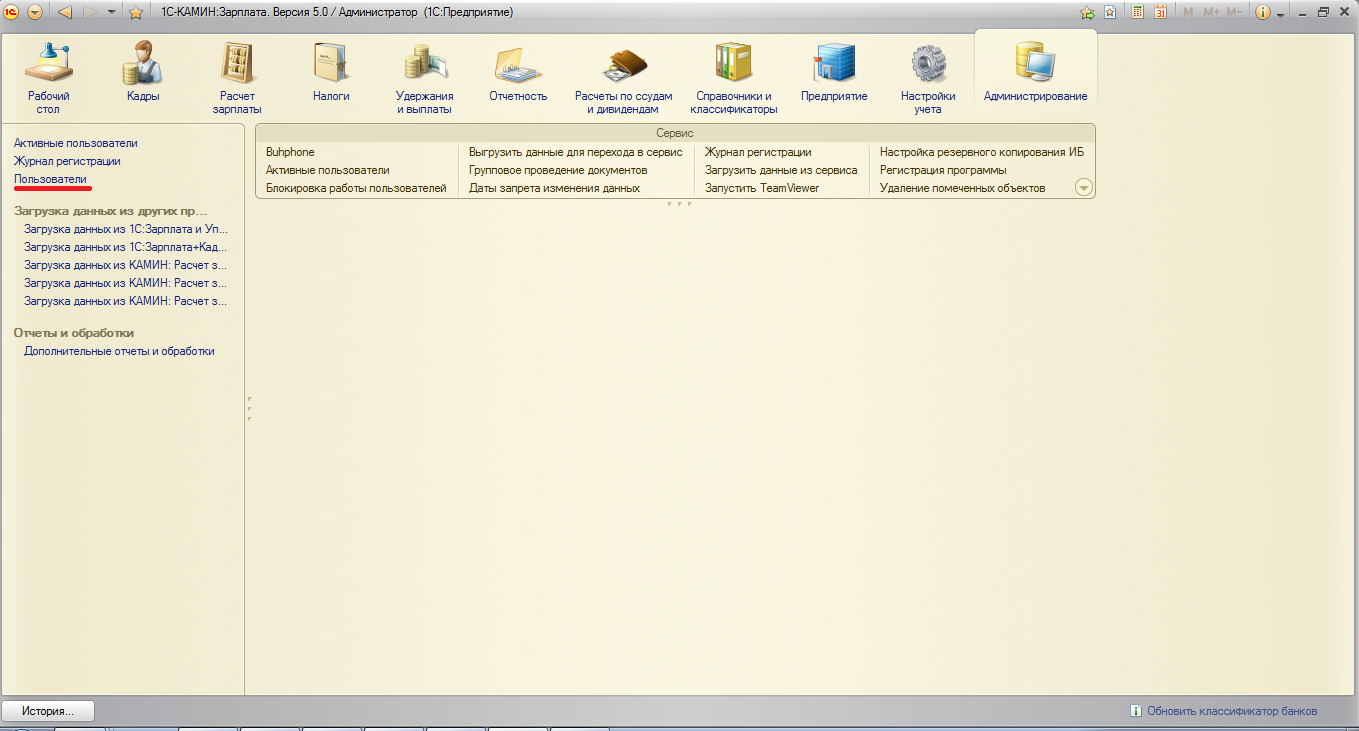Open Пользователи in left panel
1359x731 pixels.
pyautogui.click(x=50, y=179)
